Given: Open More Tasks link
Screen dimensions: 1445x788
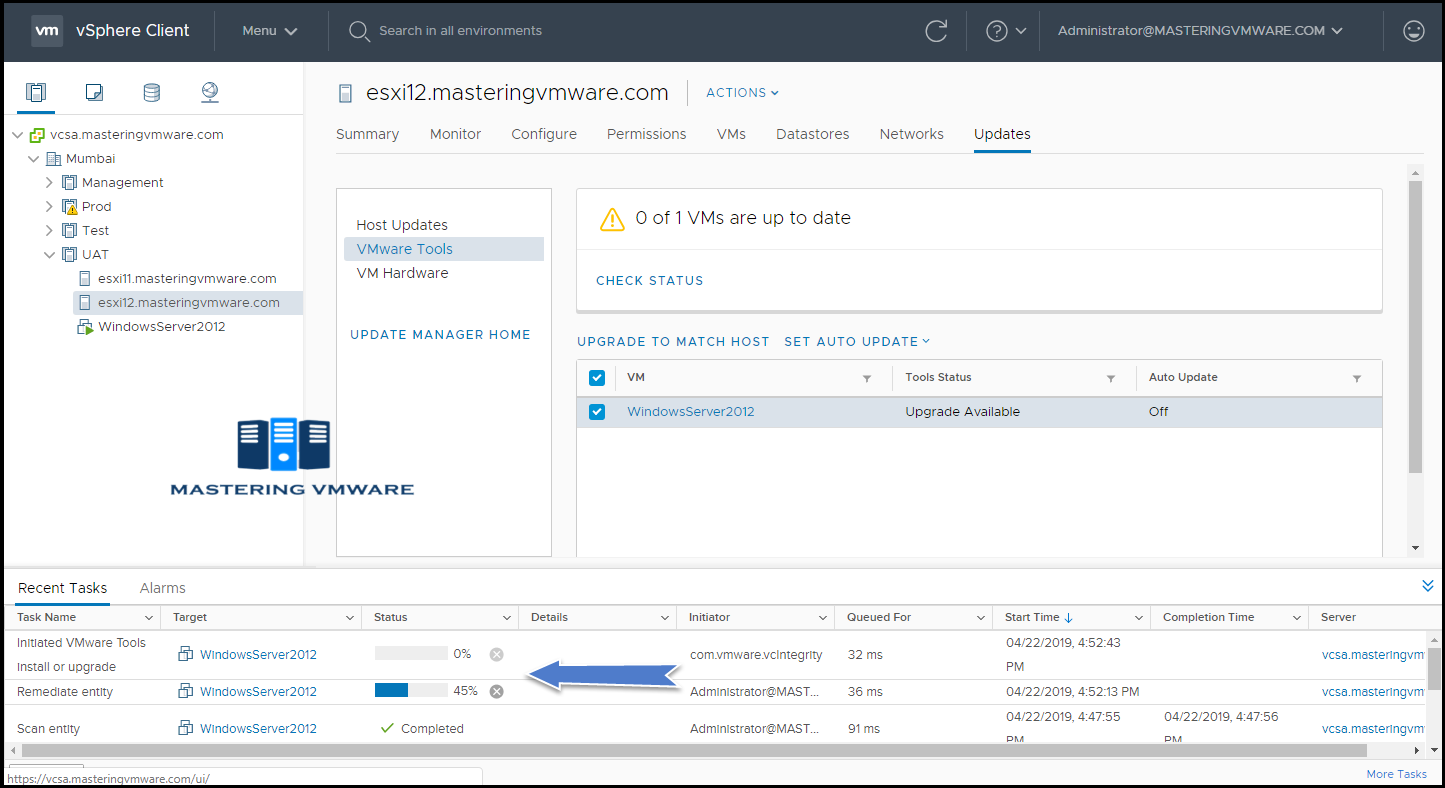Looking at the screenshot, I should (1396, 774).
